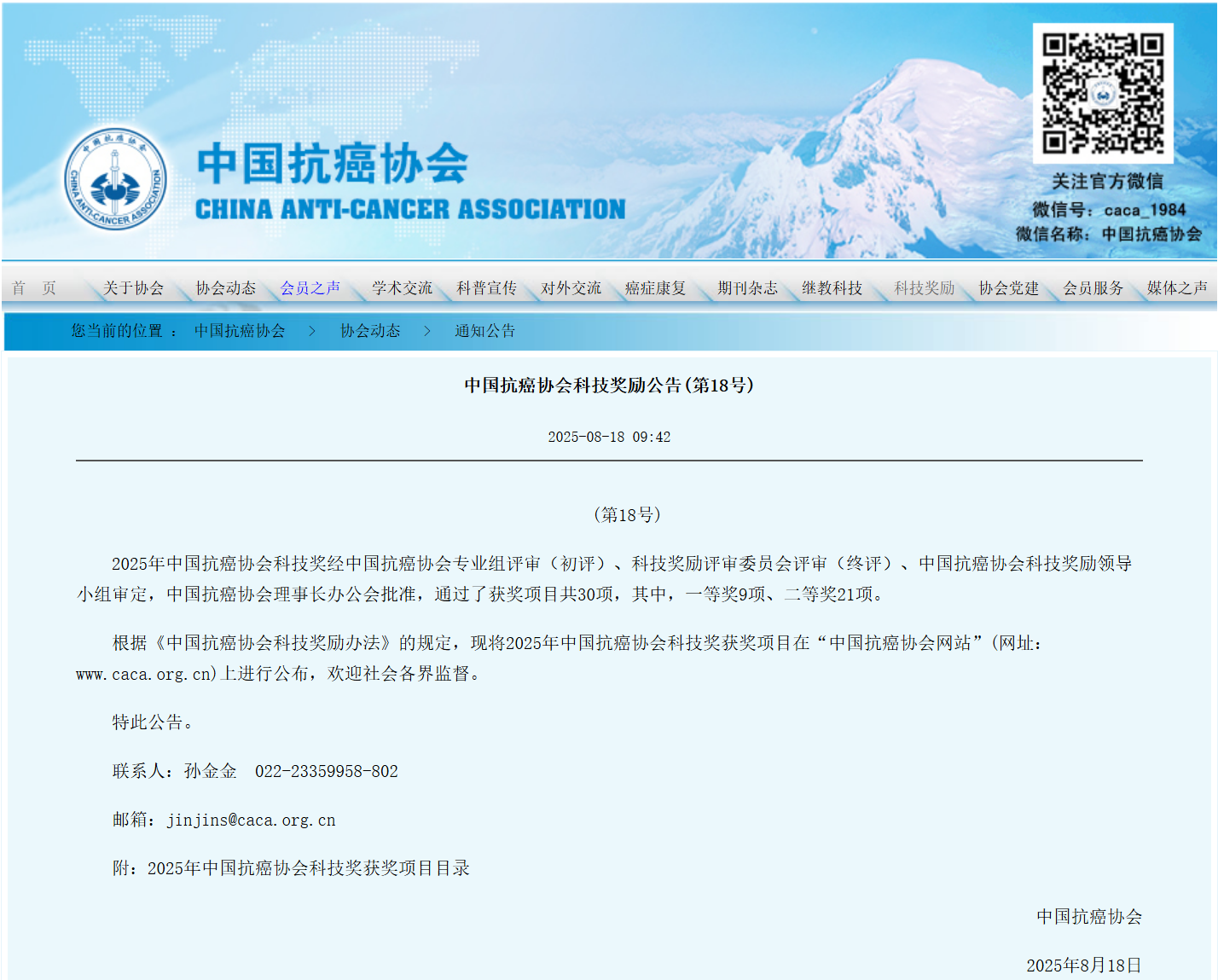Click the 通知公告 breadcrumb link
The width and height of the screenshot is (1218, 980).
(x=484, y=331)
